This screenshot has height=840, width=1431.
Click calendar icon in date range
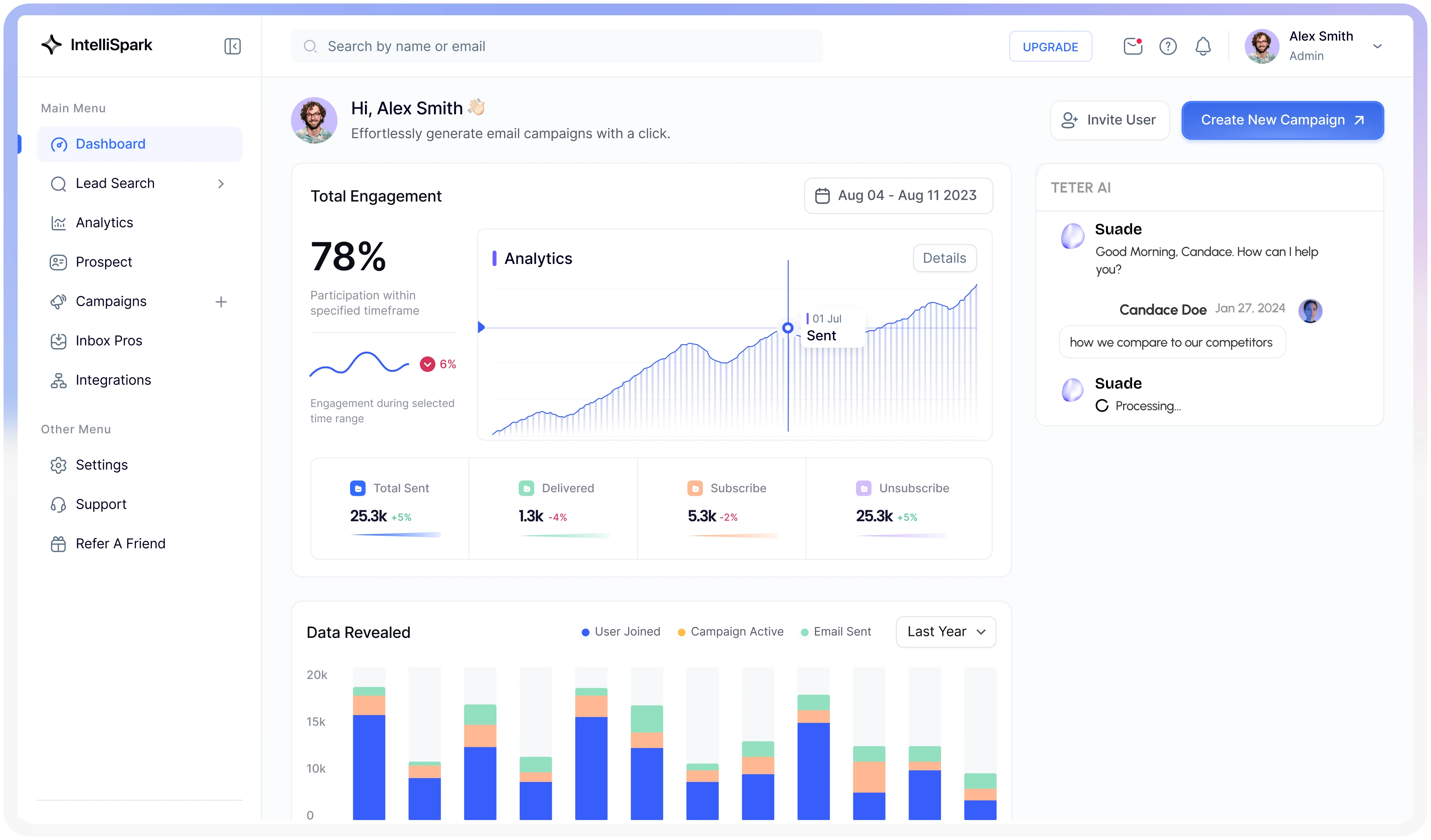(x=822, y=196)
